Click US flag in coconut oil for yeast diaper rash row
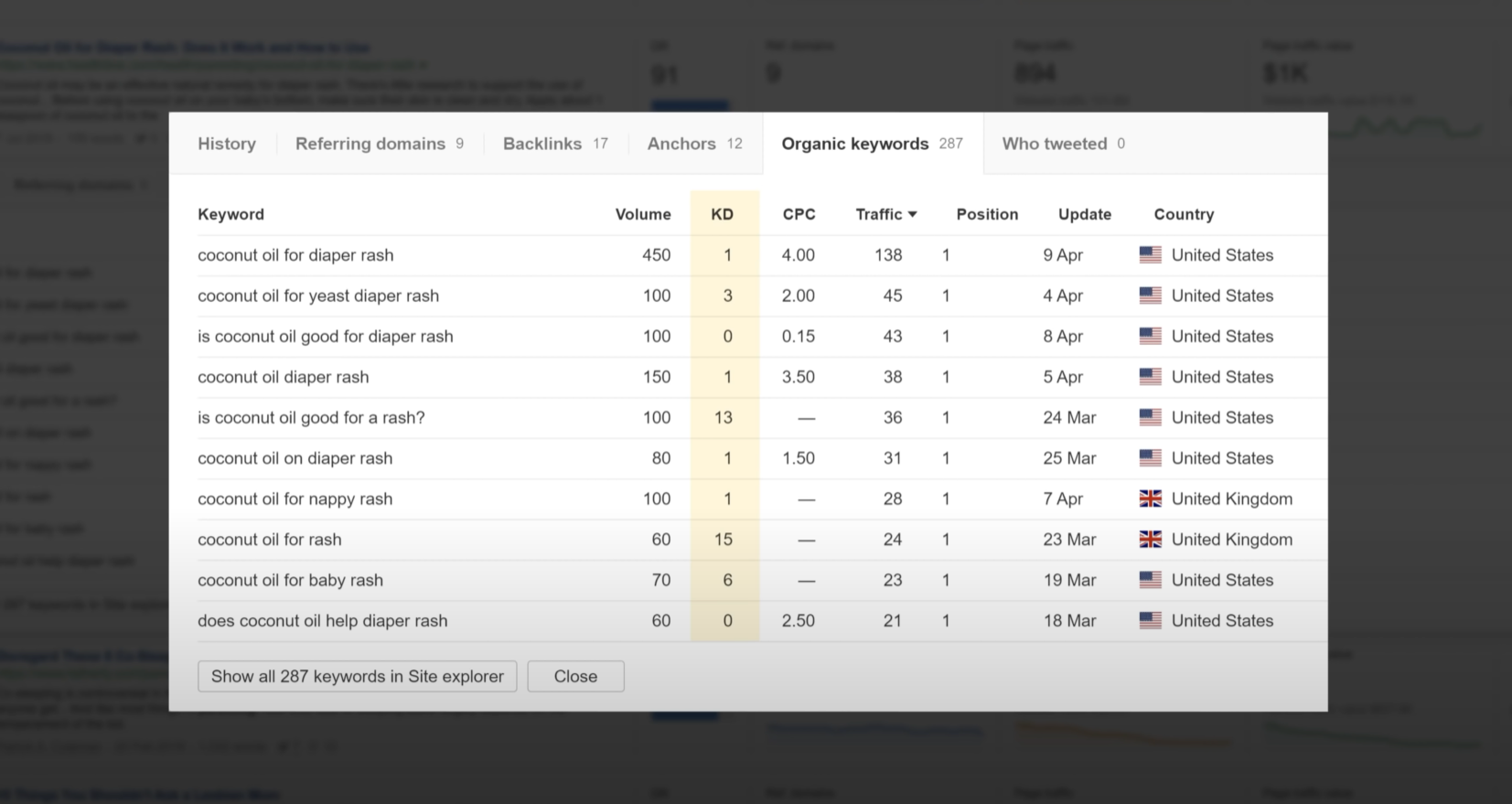 click(1150, 295)
